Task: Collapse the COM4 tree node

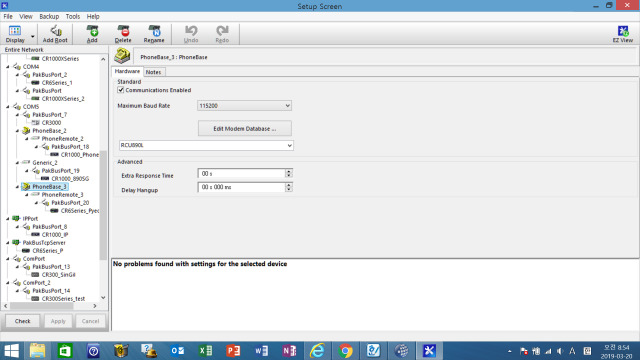Action: point(8,67)
